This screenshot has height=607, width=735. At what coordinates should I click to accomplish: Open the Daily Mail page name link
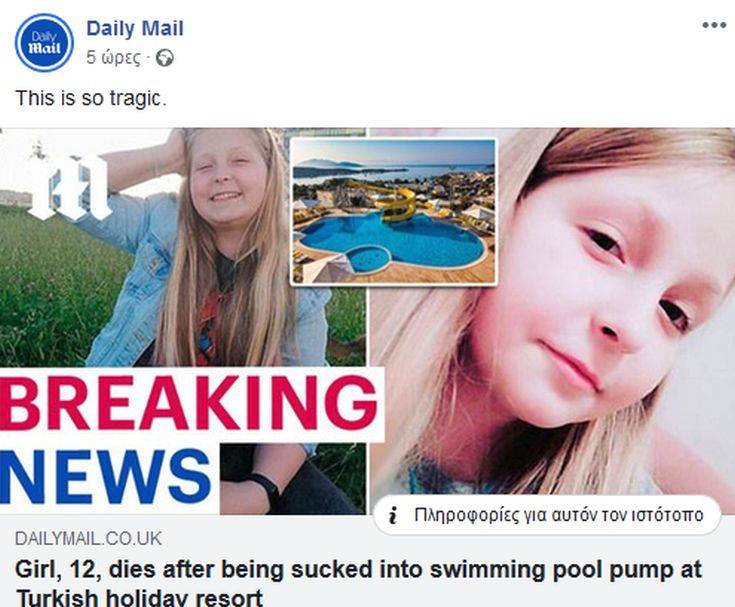coord(135,28)
